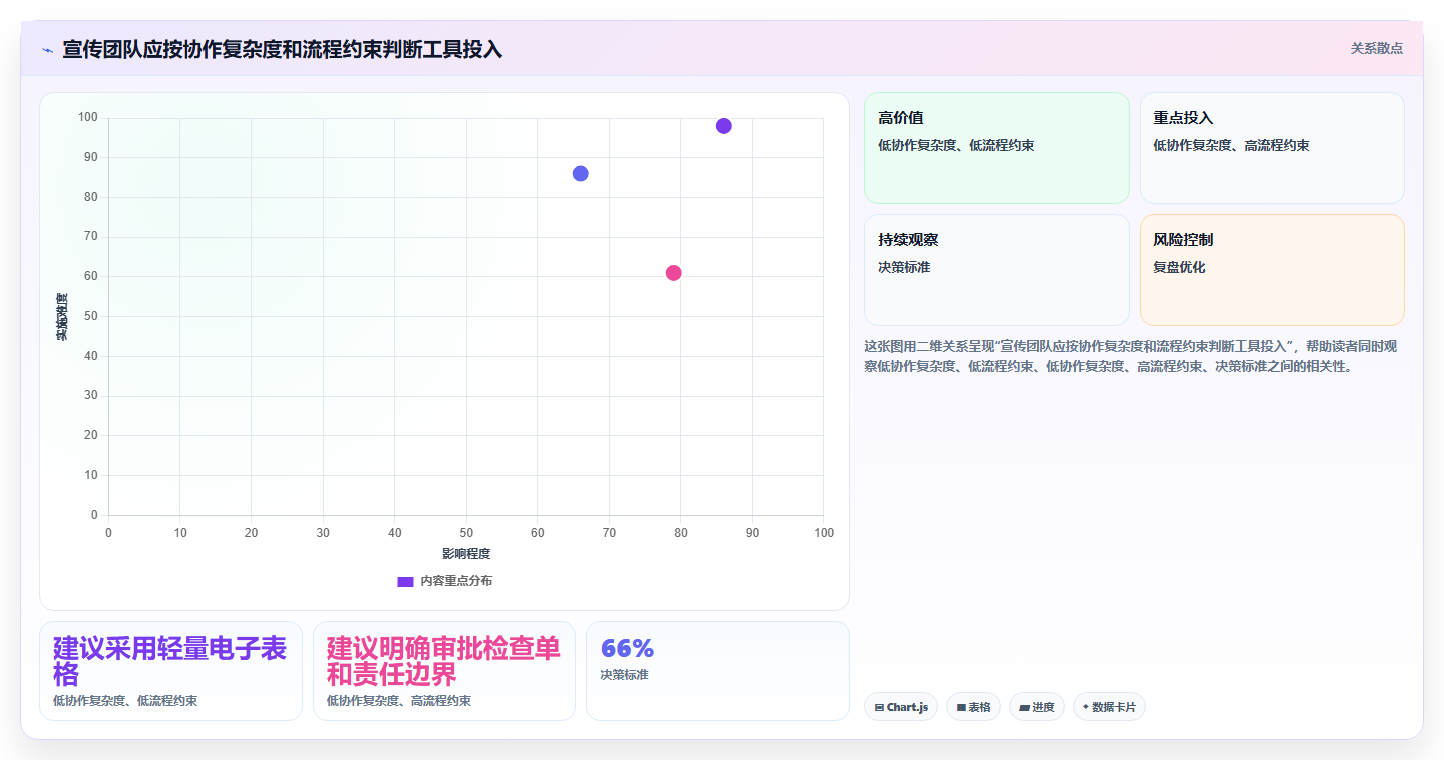Click the purple scatter point near the top right
Viewport: 1444px width, 760px height.
724,126
